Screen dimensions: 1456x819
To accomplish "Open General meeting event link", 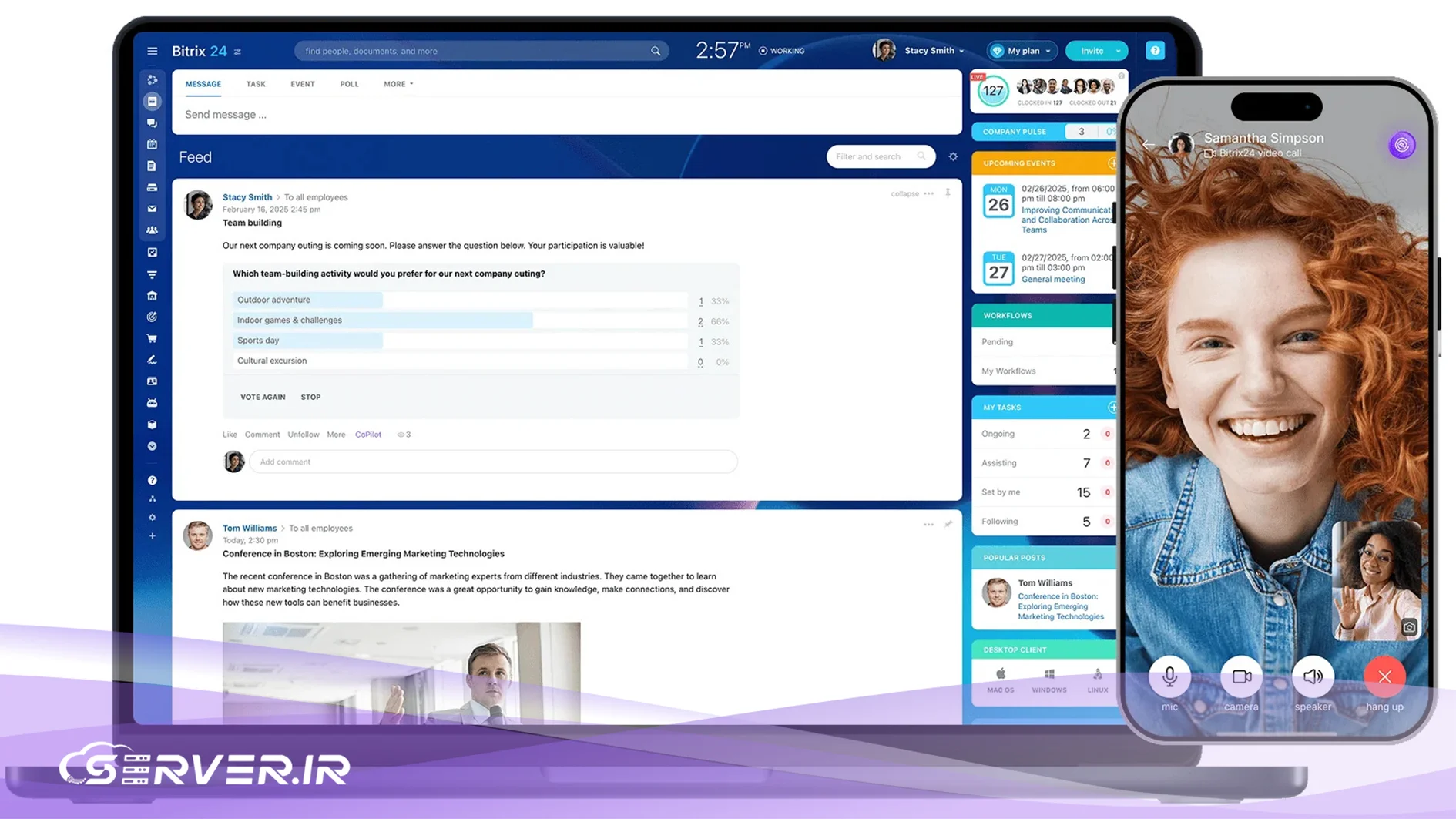I will (x=1052, y=280).
